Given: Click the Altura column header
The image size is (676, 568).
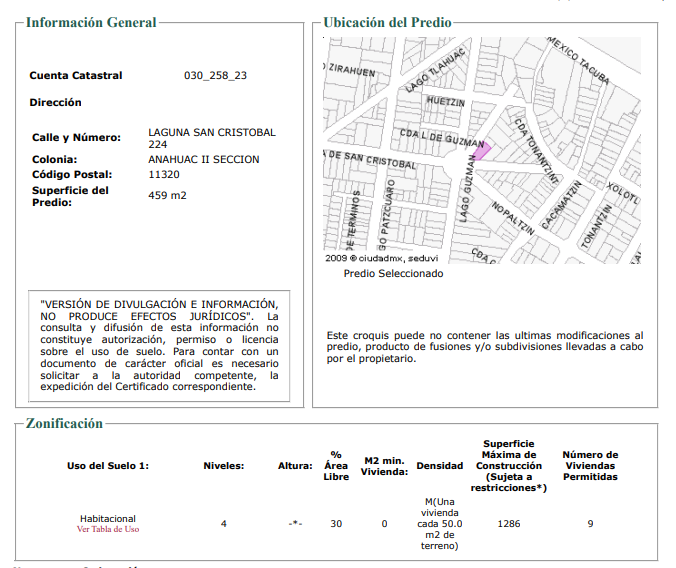Looking at the screenshot, I should (295, 466).
